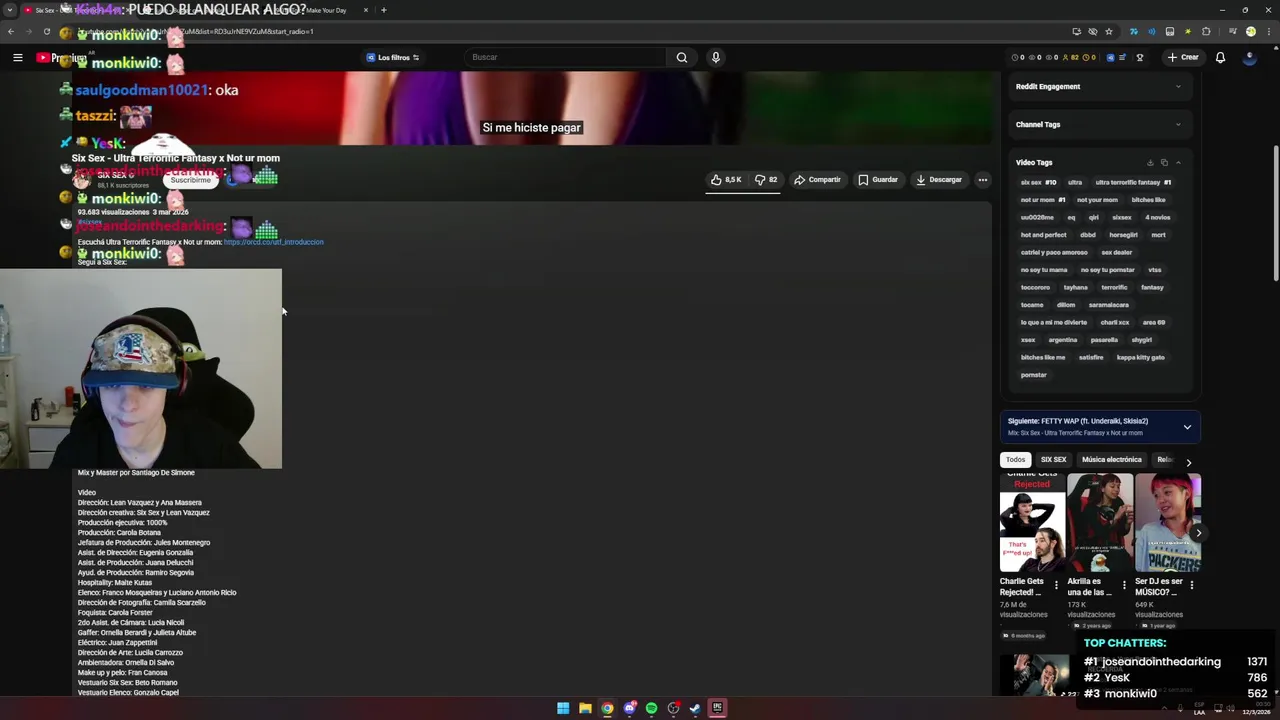Click the Crear create button
Viewport: 1280px width, 720px height.
click(1182, 58)
